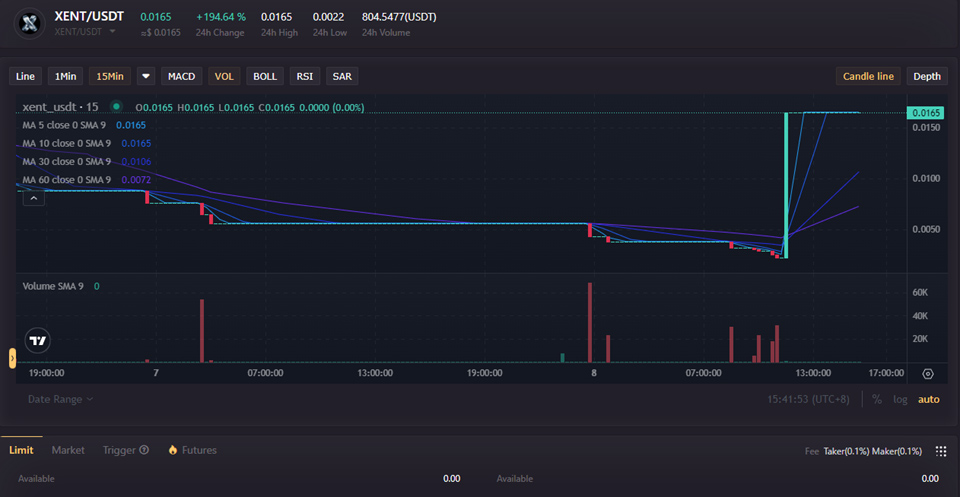Toggle the VOL indicator

(x=225, y=76)
